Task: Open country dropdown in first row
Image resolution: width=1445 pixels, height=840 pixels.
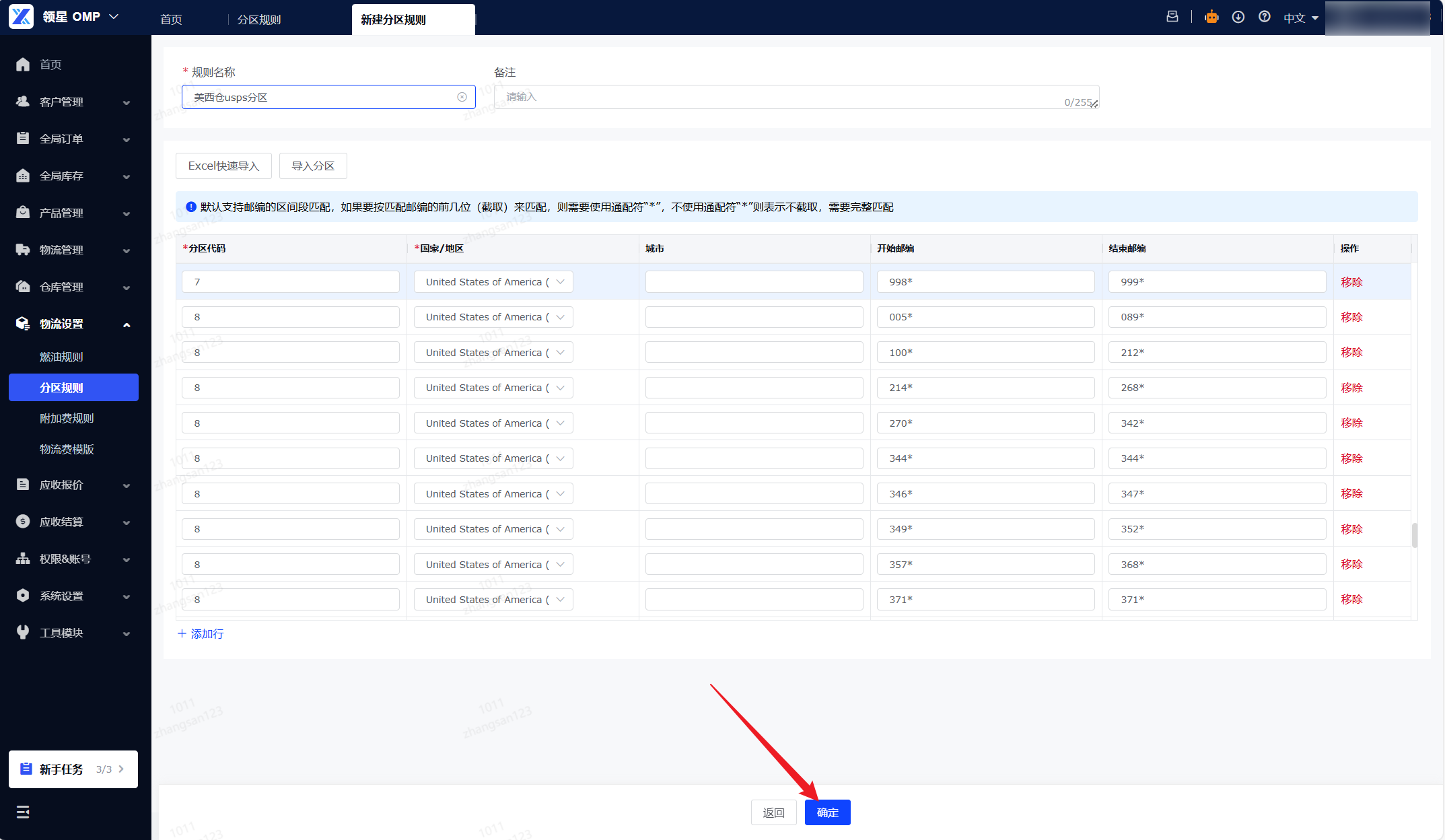Action: (493, 282)
